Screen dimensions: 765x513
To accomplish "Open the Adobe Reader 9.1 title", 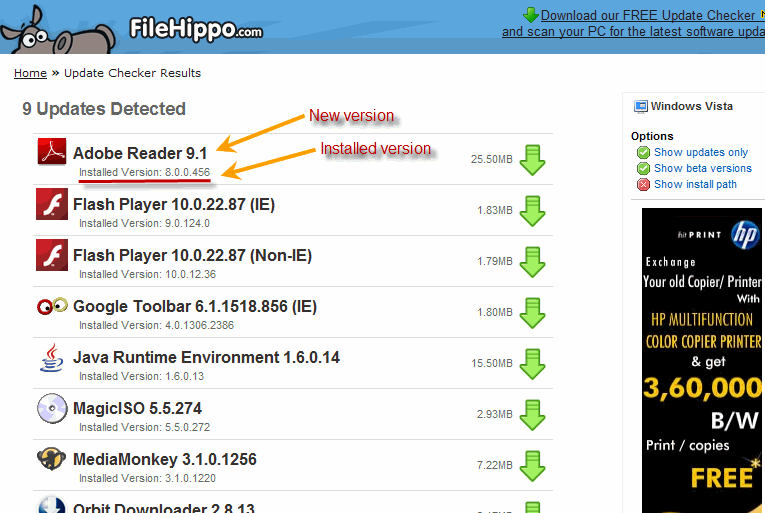I will coord(140,153).
